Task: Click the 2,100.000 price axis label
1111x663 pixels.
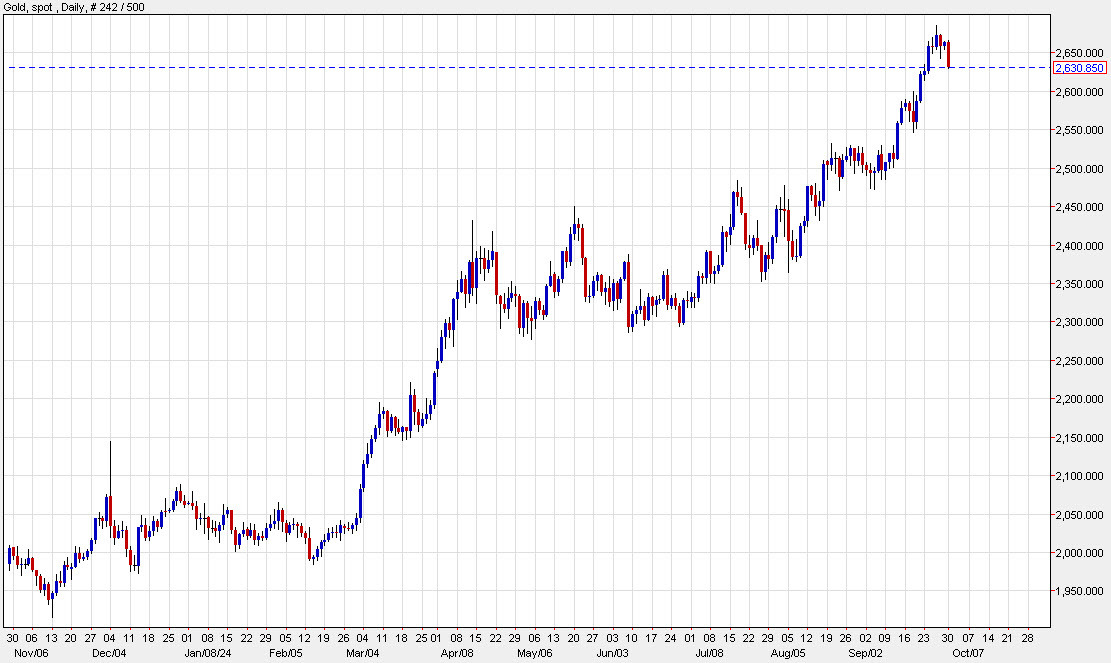Action: pos(1079,477)
